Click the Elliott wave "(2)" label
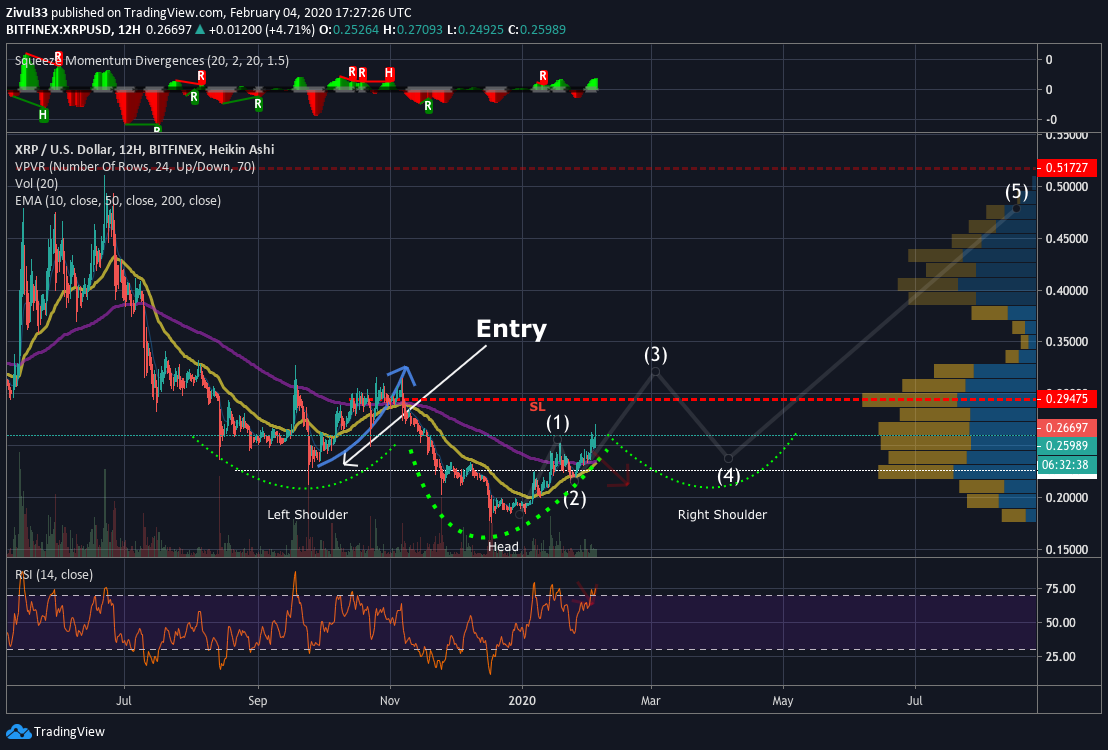1108x750 pixels. tap(574, 499)
